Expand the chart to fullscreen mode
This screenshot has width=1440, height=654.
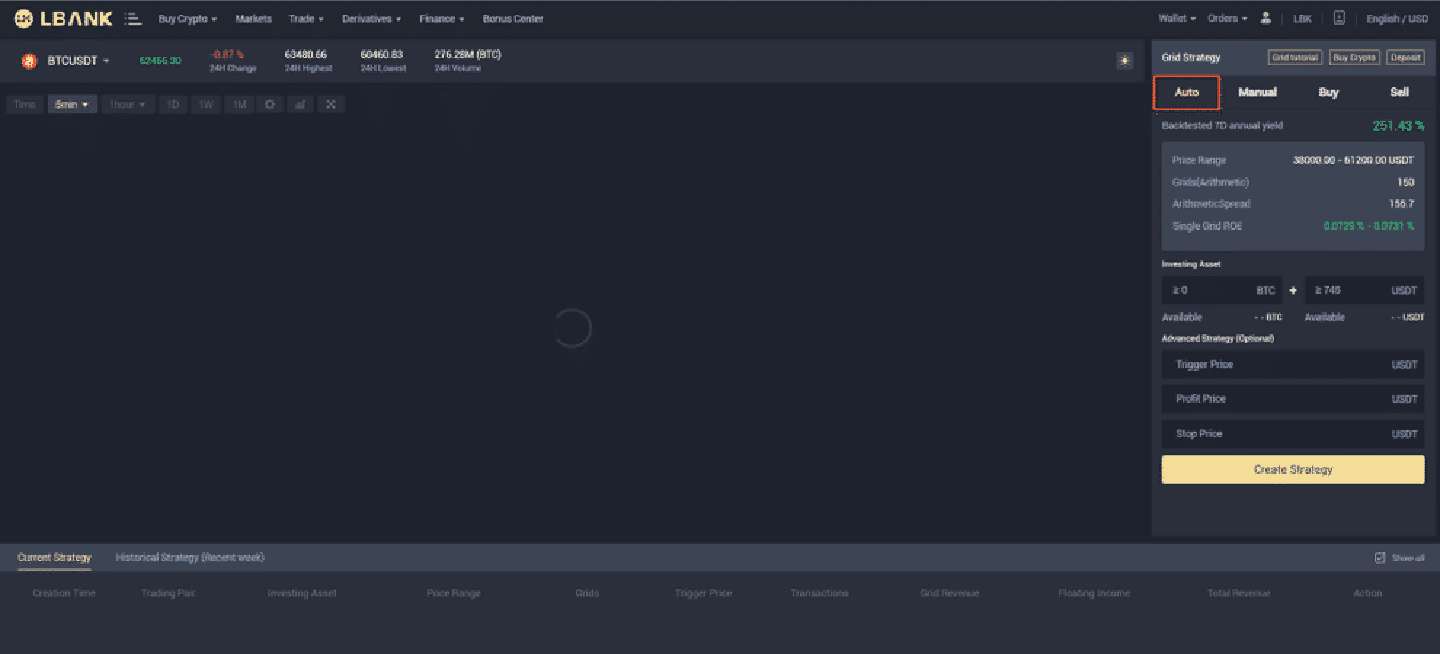[331, 104]
